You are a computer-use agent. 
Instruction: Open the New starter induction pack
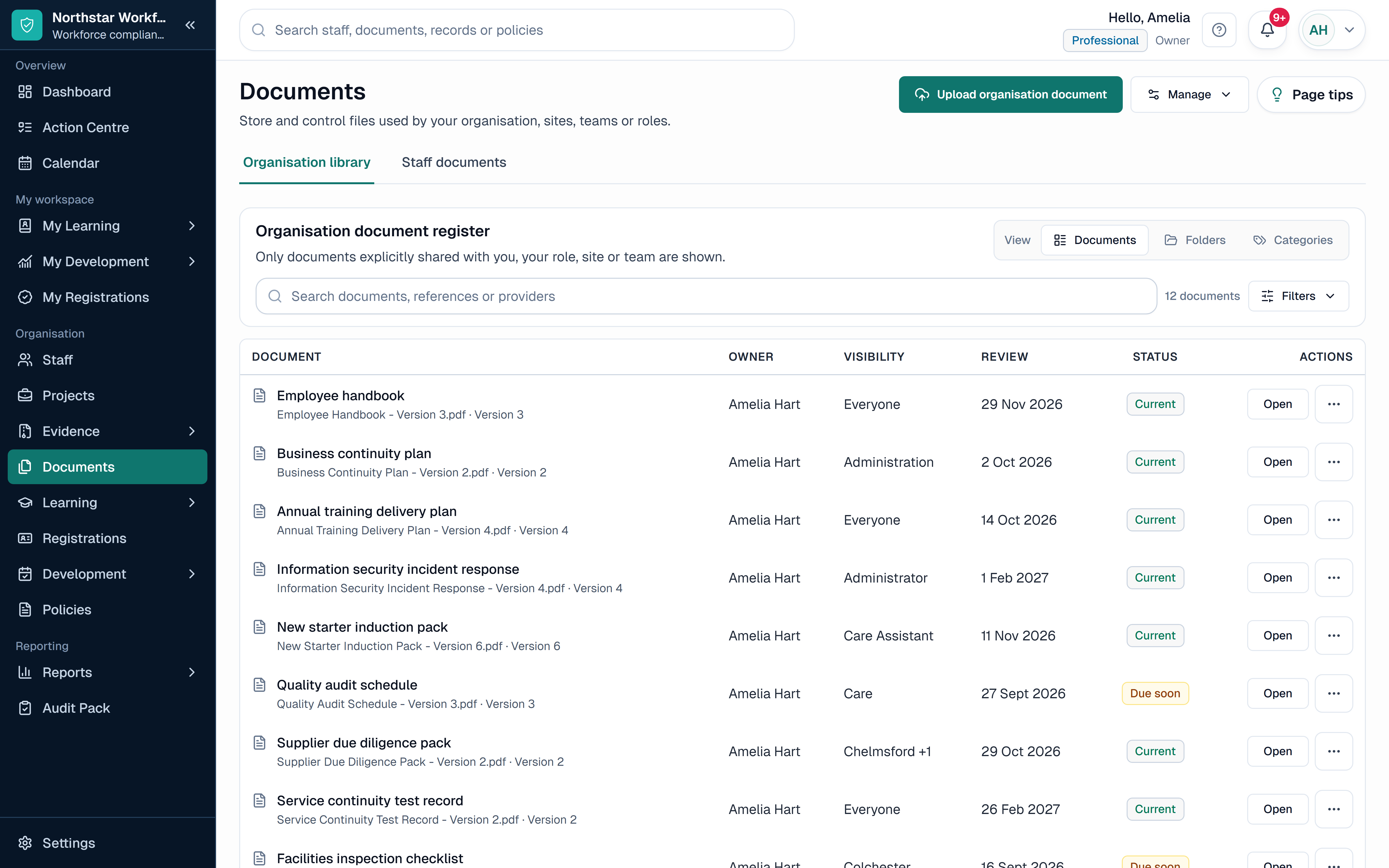coord(1278,636)
